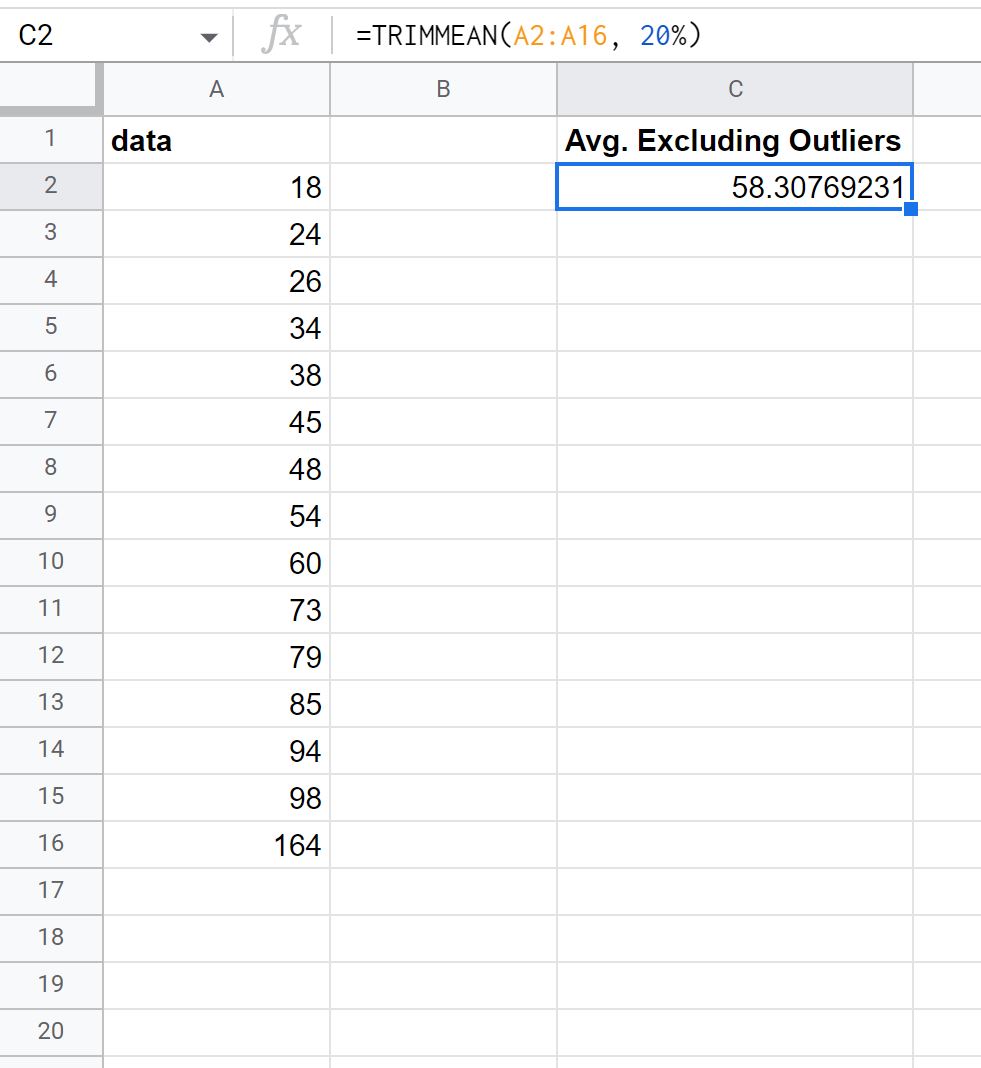981x1068 pixels.
Task: Select row 17 header
Action: 51,891
